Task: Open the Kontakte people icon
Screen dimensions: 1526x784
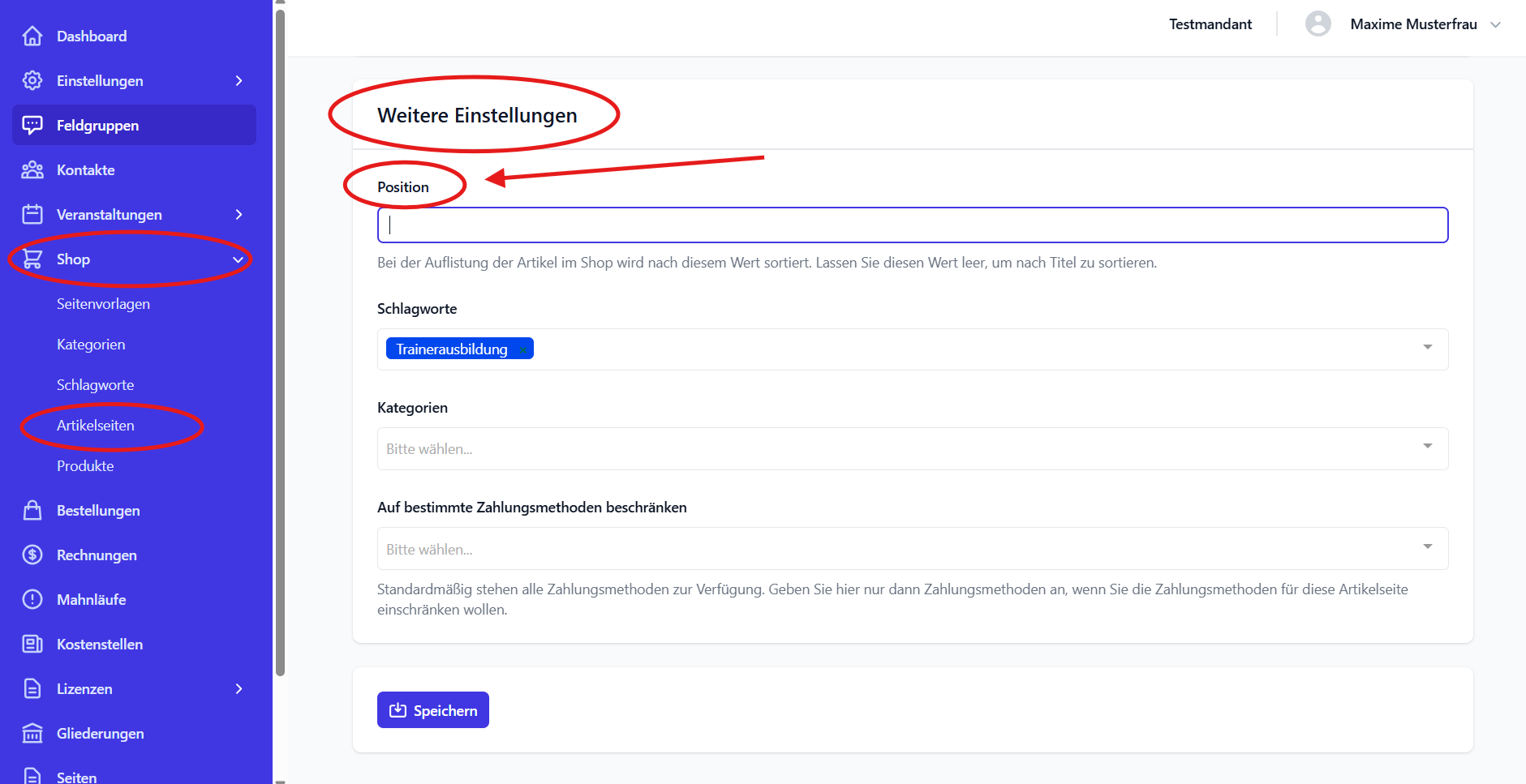Action: pos(32,169)
